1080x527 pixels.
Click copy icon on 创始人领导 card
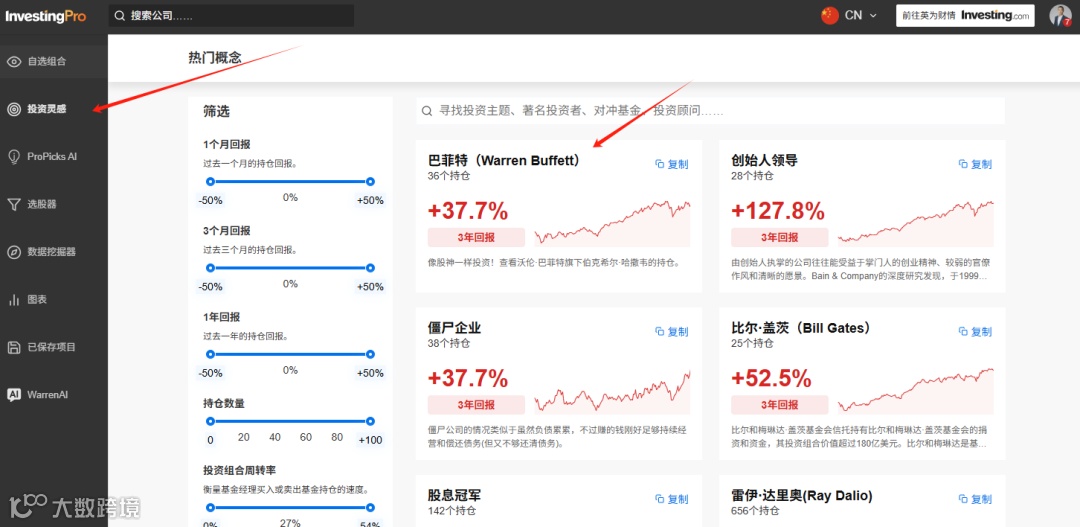click(x=964, y=164)
